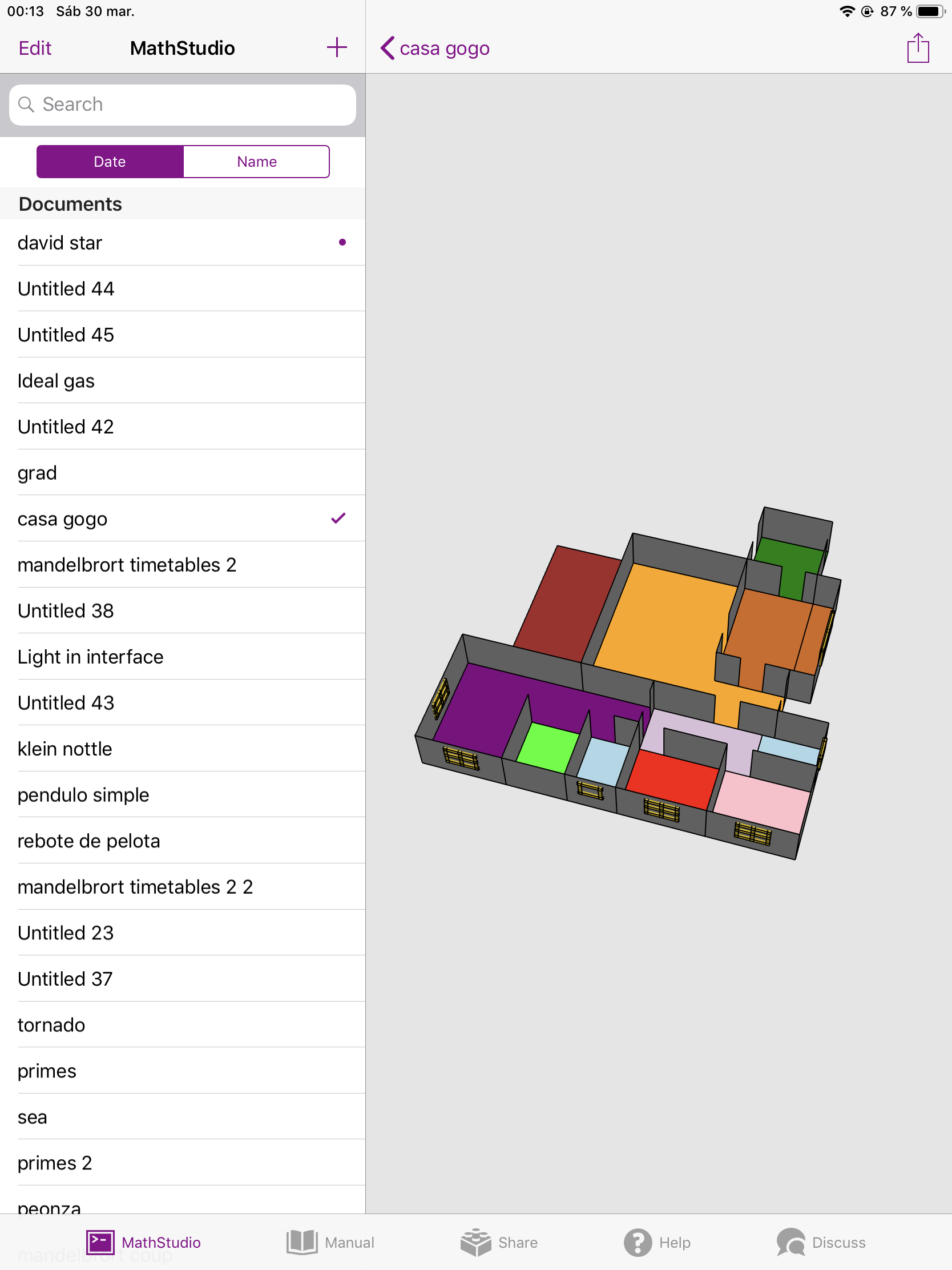Sort documents by Date

tap(110, 162)
